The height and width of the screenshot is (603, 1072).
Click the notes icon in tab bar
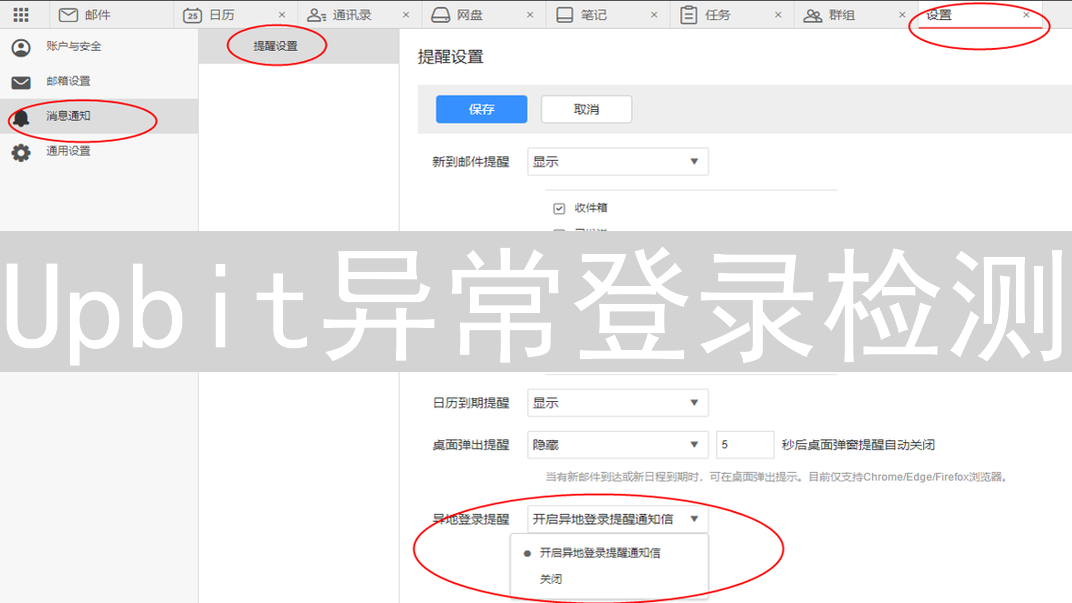(565, 15)
